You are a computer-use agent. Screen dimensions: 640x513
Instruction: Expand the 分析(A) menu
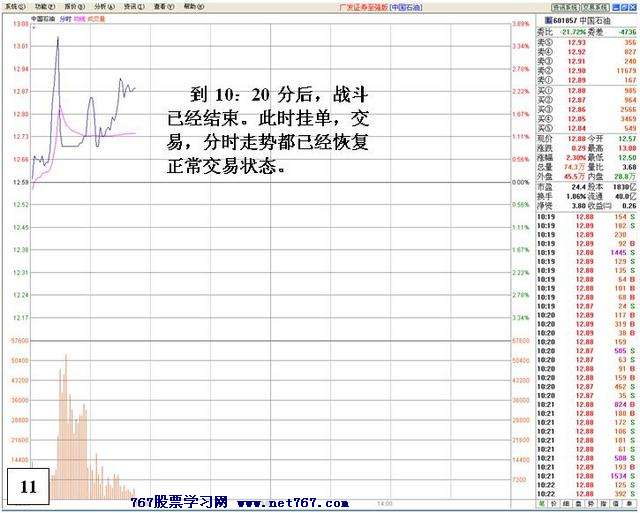pos(103,6)
